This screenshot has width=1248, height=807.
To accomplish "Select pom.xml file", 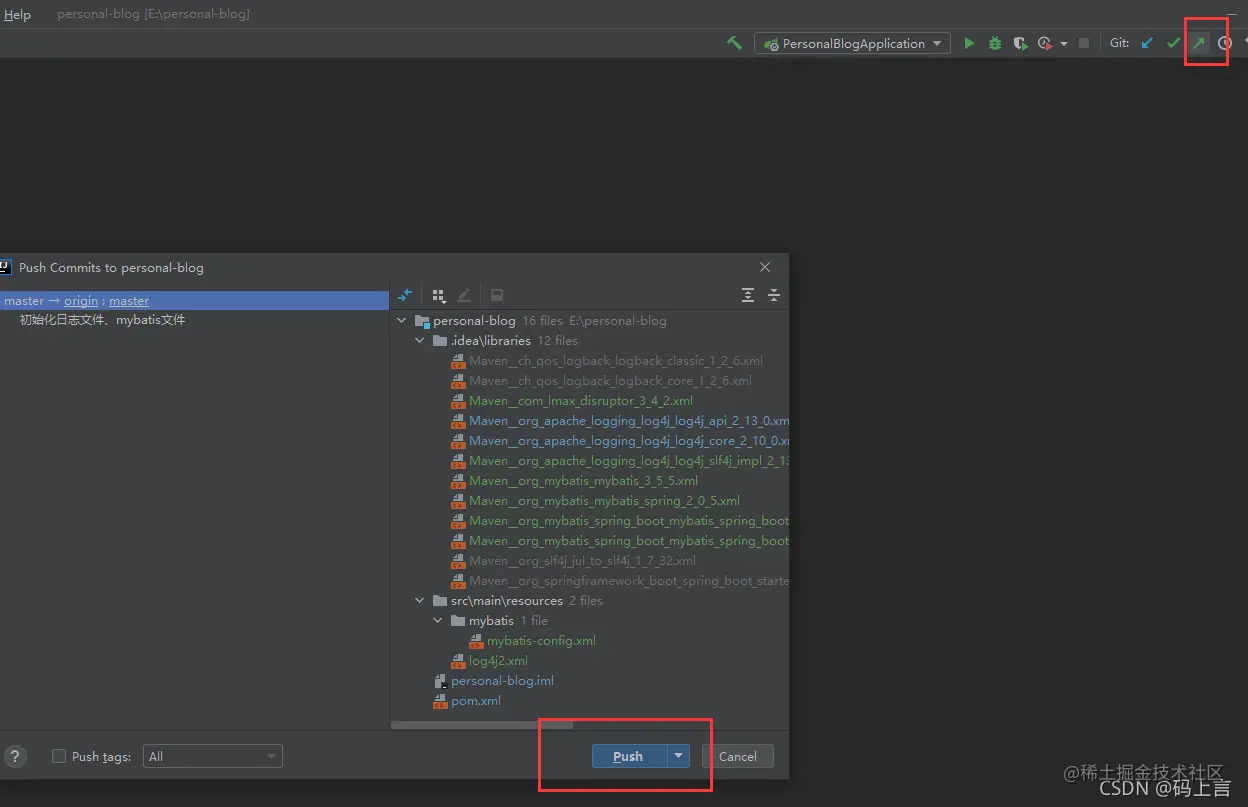I will (x=476, y=701).
